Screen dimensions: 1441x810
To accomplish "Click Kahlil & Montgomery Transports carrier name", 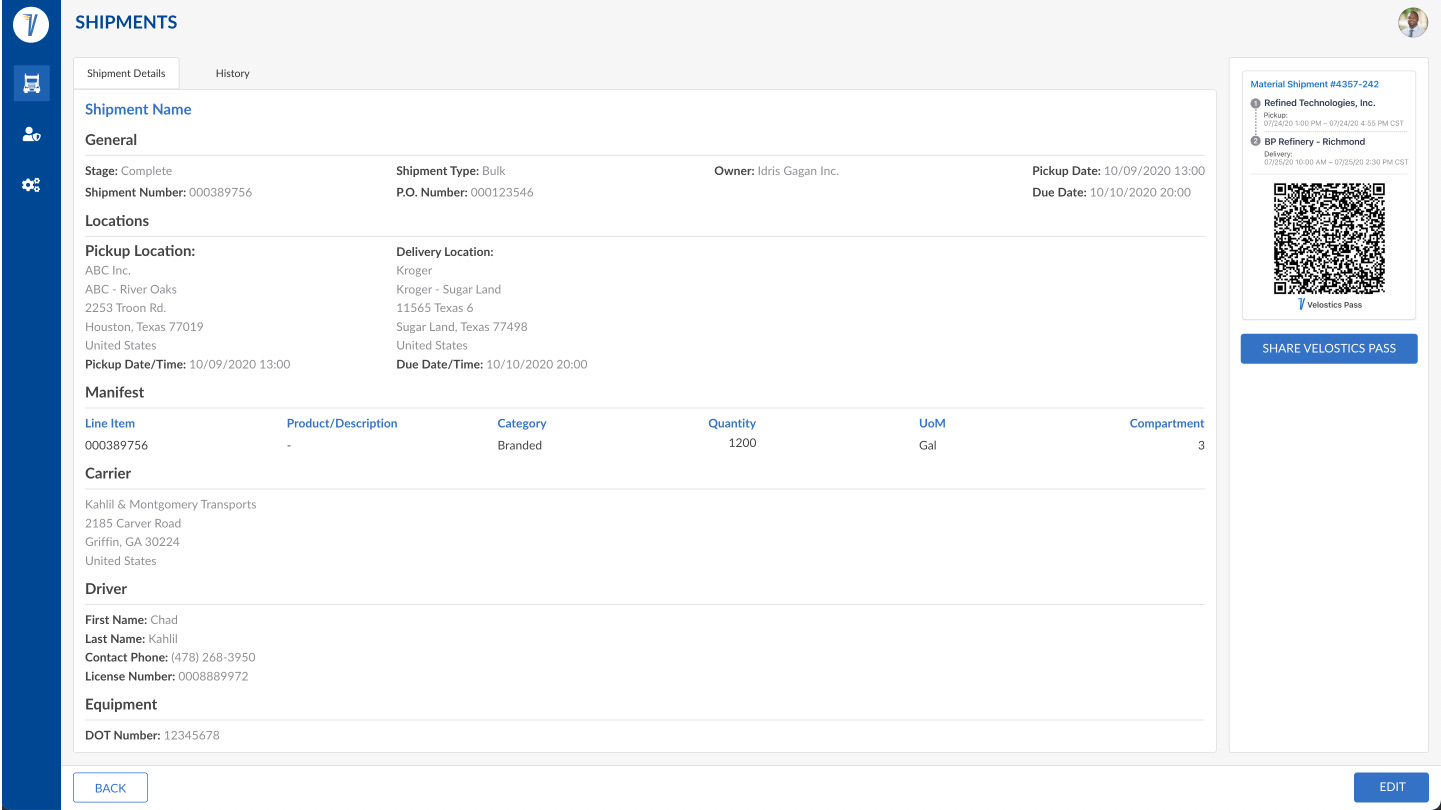I will [x=171, y=504].
